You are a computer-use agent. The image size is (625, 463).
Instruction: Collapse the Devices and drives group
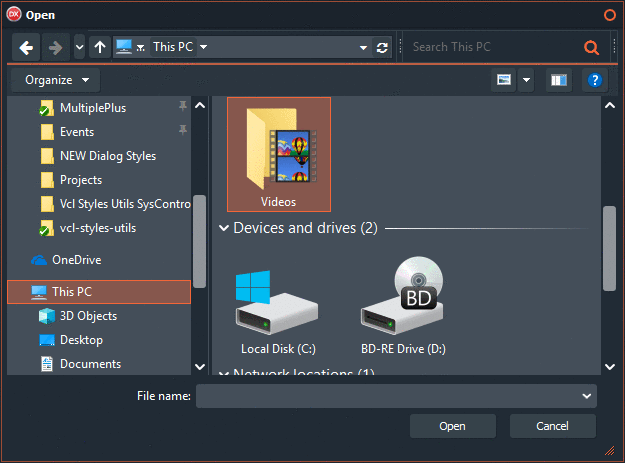[223, 228]
